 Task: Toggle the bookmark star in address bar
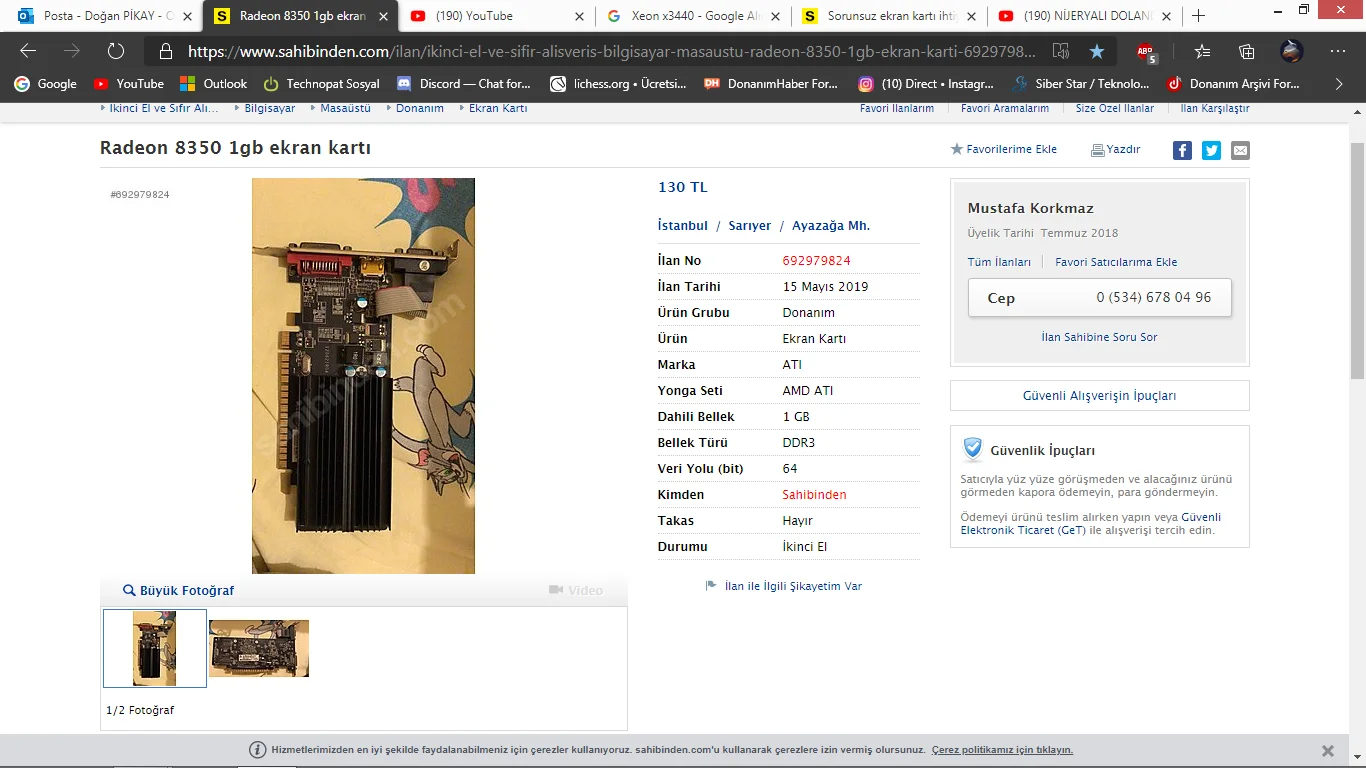1097,51
